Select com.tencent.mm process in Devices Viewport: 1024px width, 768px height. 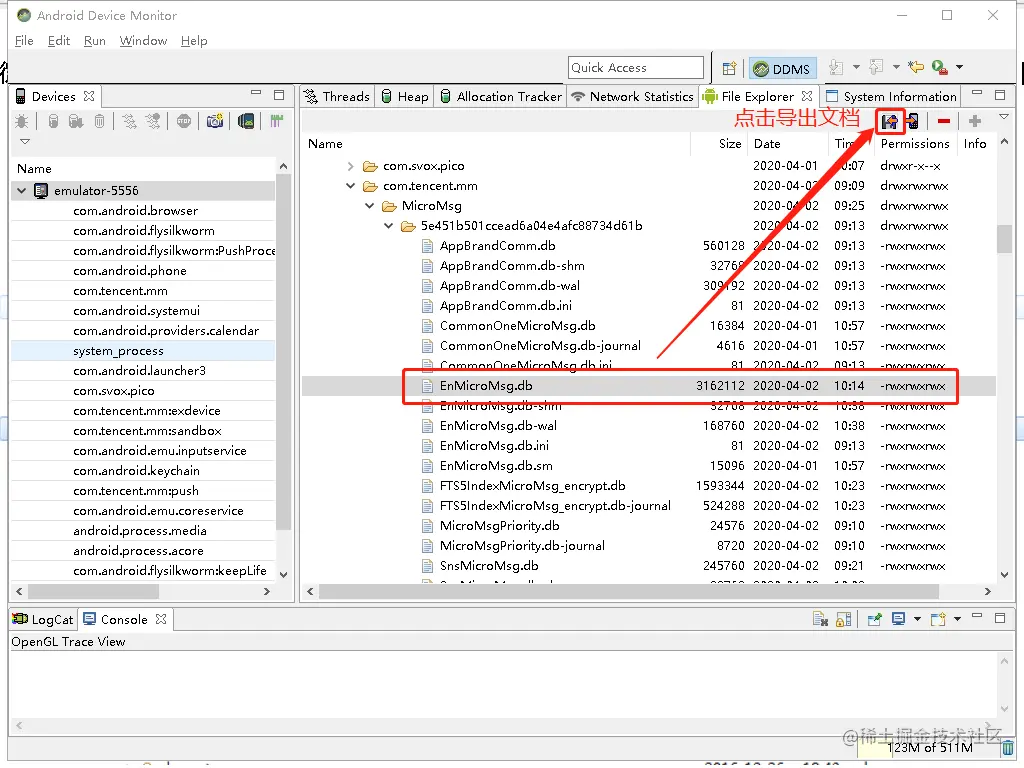click(x=120, y=291)
